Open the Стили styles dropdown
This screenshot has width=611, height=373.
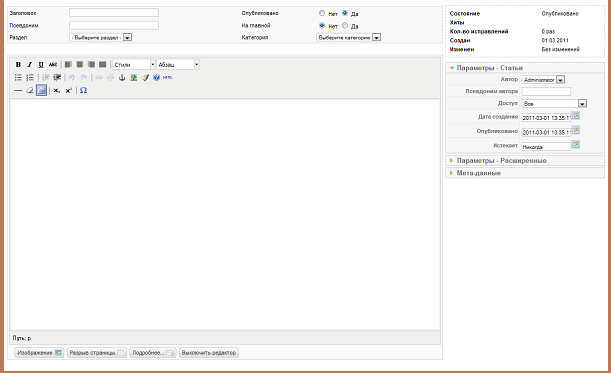point(134,65)
